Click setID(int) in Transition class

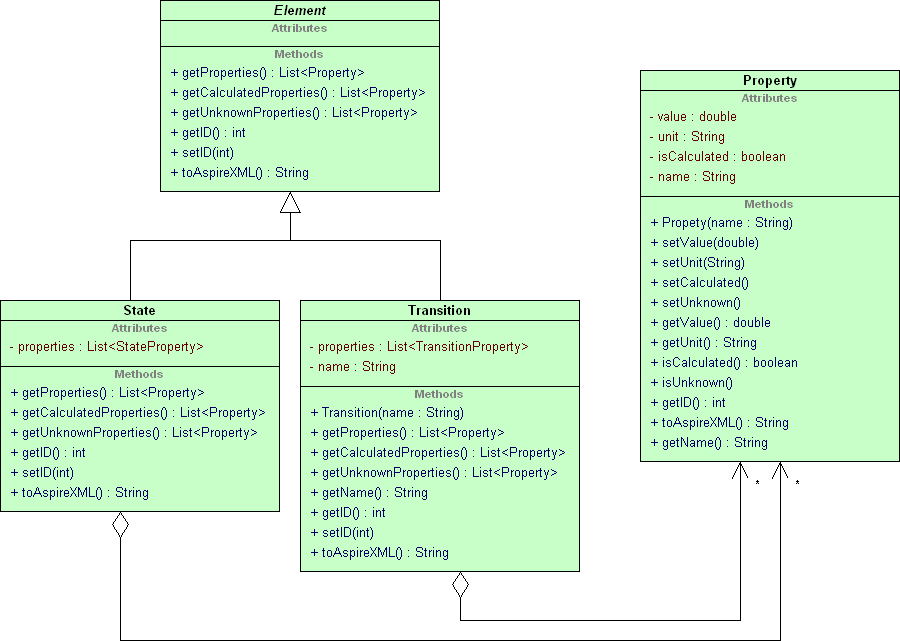point(342,533)
